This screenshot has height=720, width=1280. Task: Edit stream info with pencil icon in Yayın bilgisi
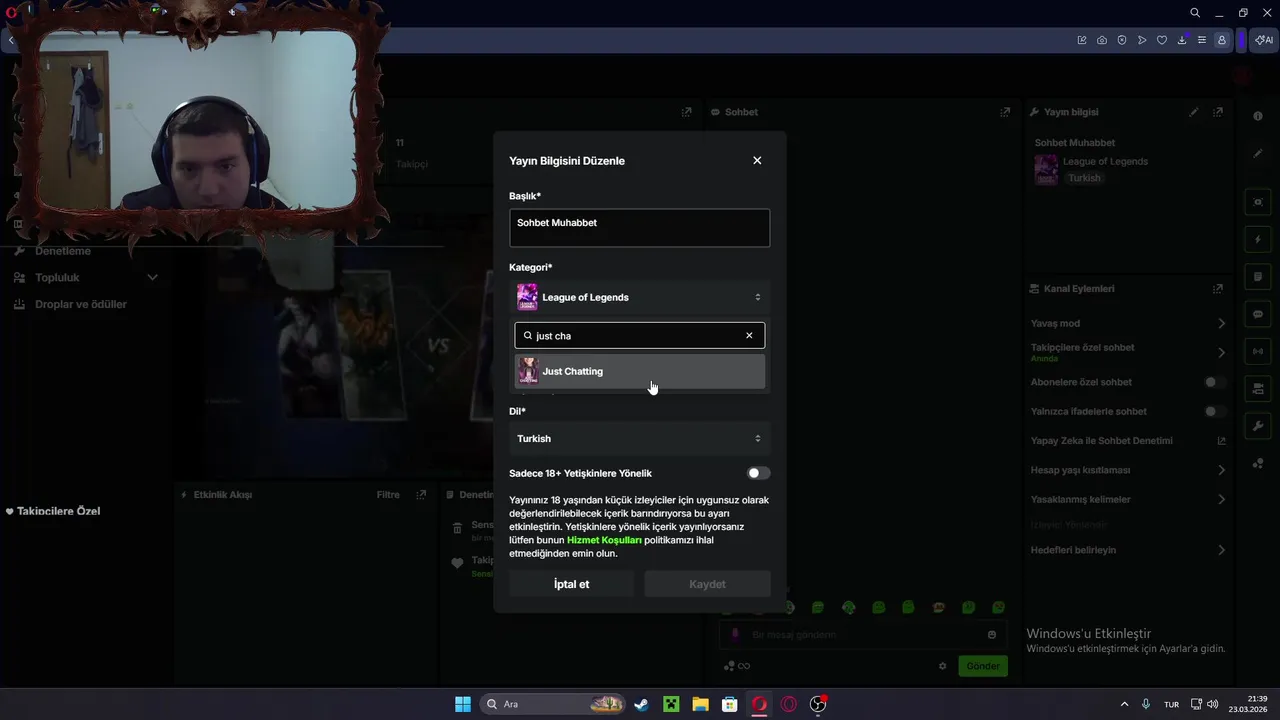1194,112
